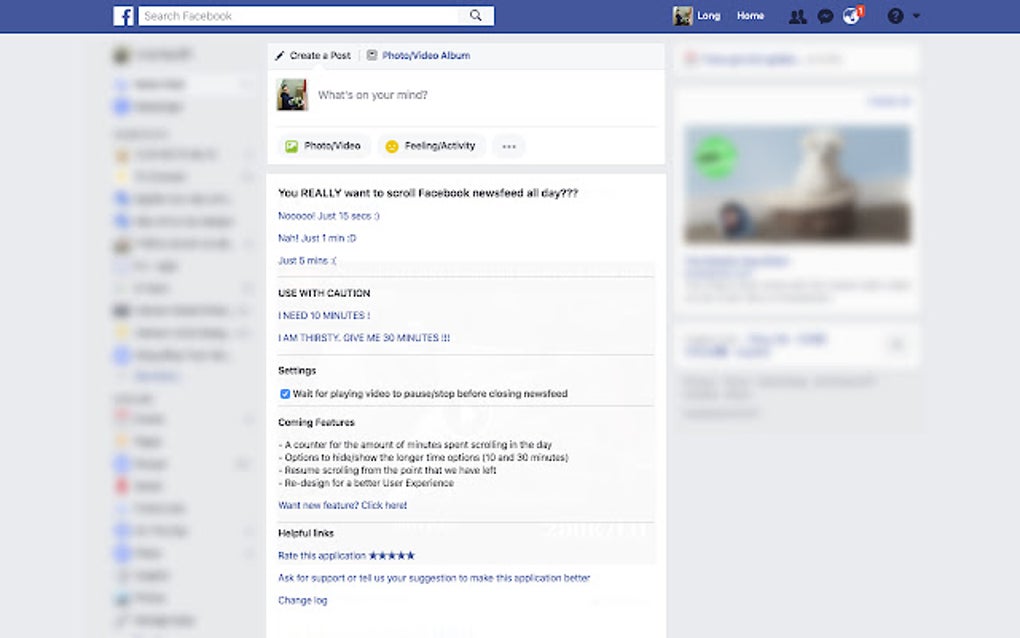Enable wait for playing video before closing newsfeed
The image size is (1020, 638).
(285, 394)
